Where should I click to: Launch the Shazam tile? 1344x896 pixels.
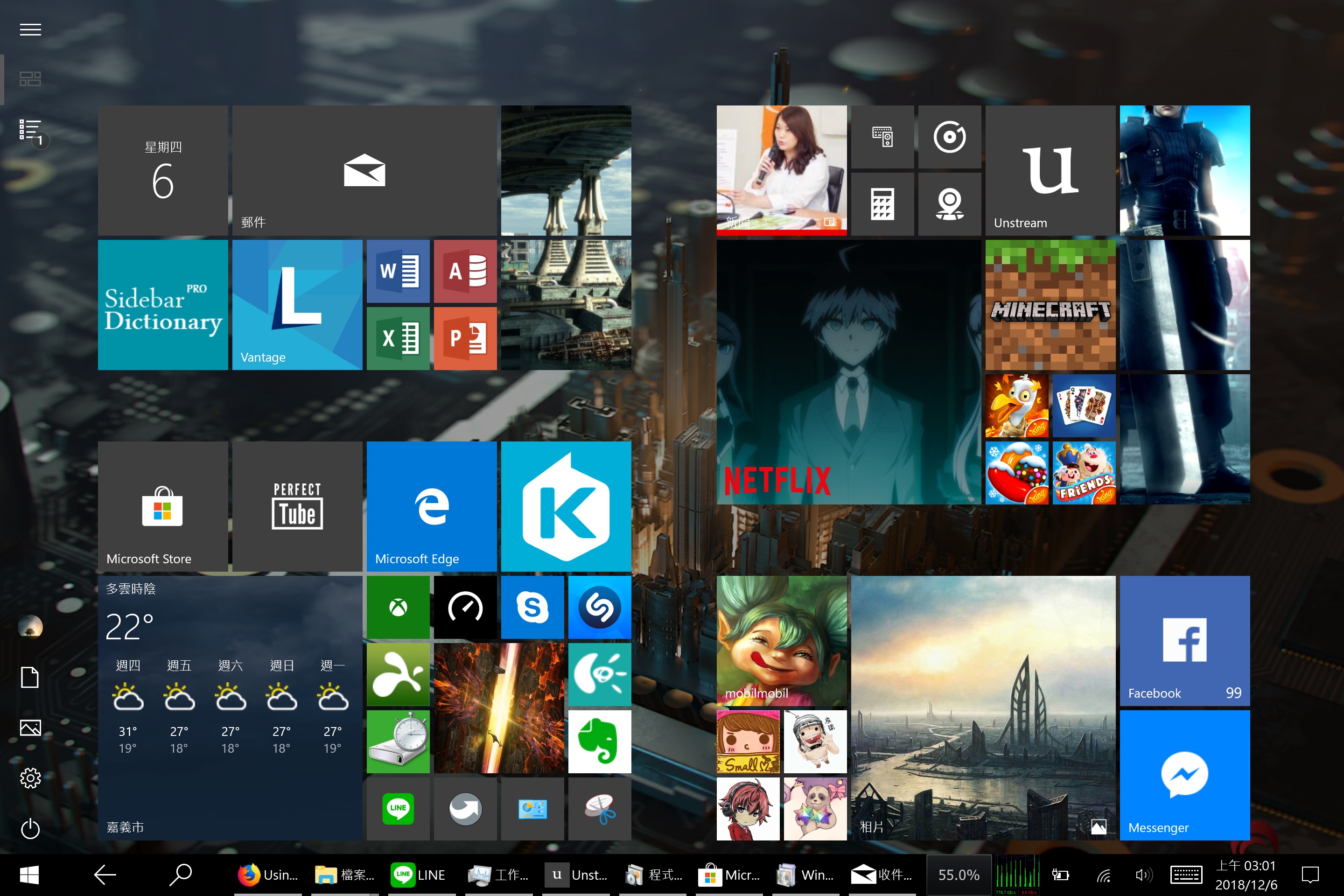599,607
